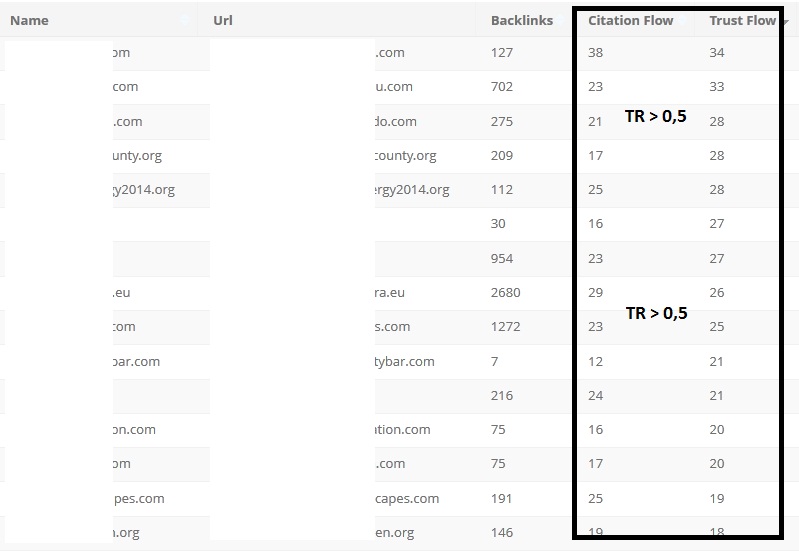The width and height of the screenshot is (799, 559).
Task: Select the backlinks value 702
Action: click(502, 87)
